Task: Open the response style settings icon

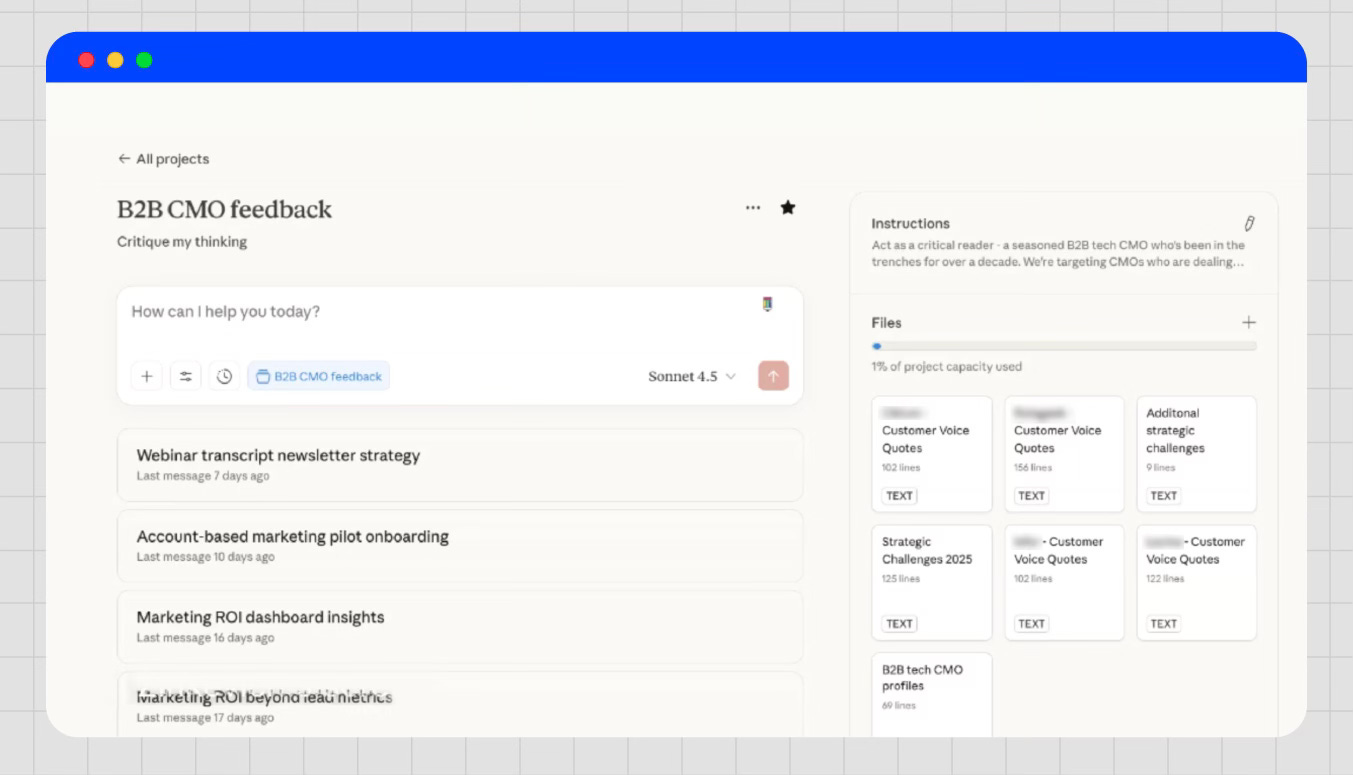Action: pos(185,376)
